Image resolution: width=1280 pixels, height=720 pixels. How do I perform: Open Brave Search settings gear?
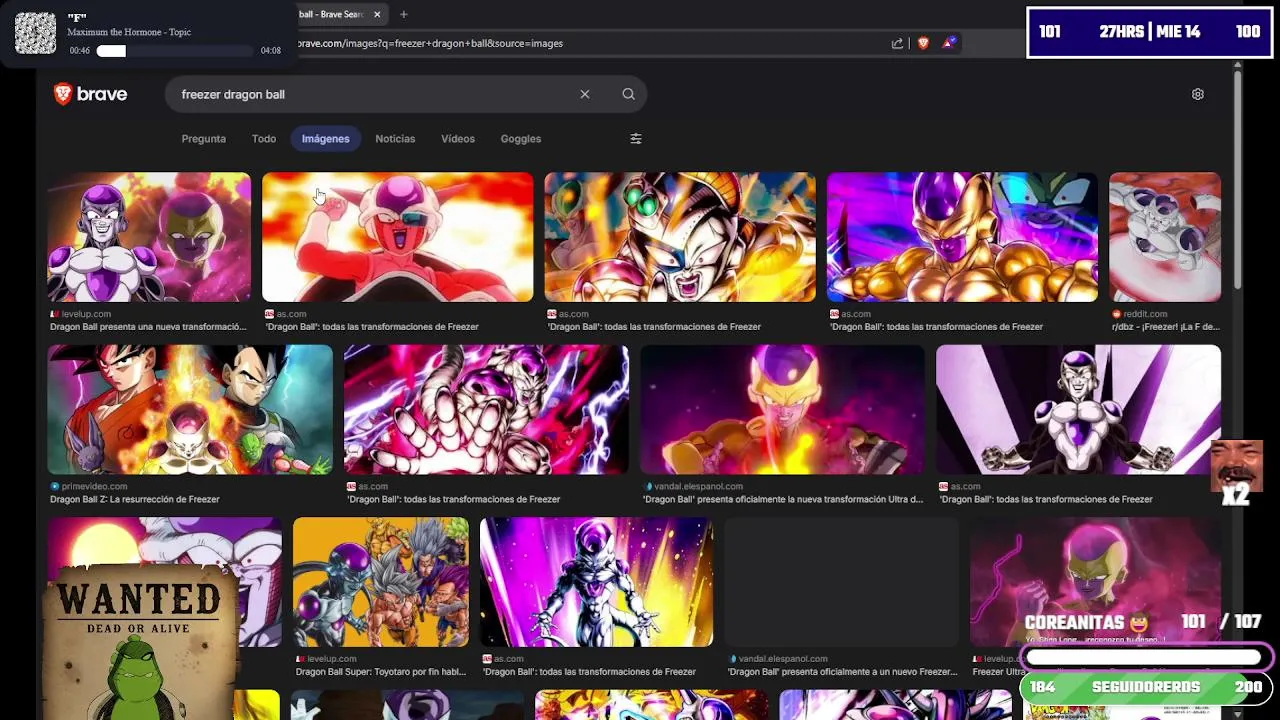[1198, 94]
